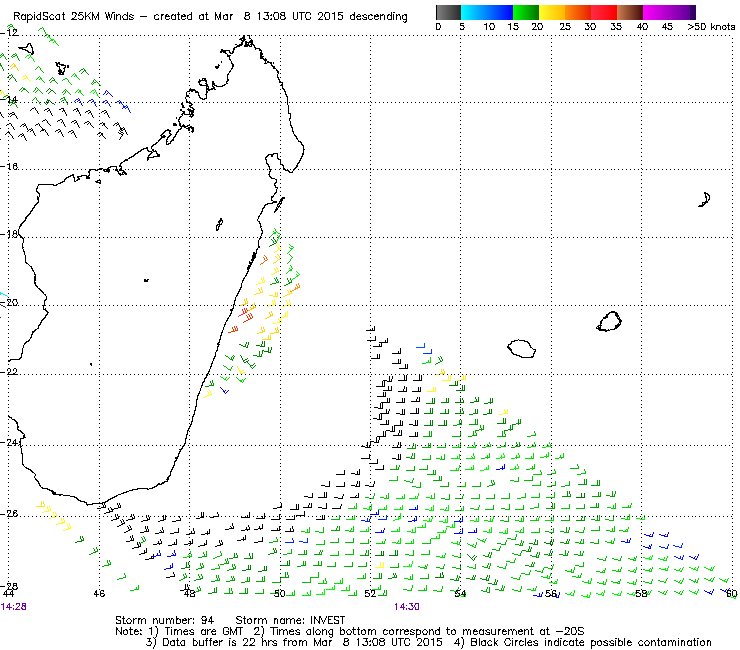The width and height of the screenshot is (740, 650).
Task: Click the latitude label -12
Action: (10, 32)
